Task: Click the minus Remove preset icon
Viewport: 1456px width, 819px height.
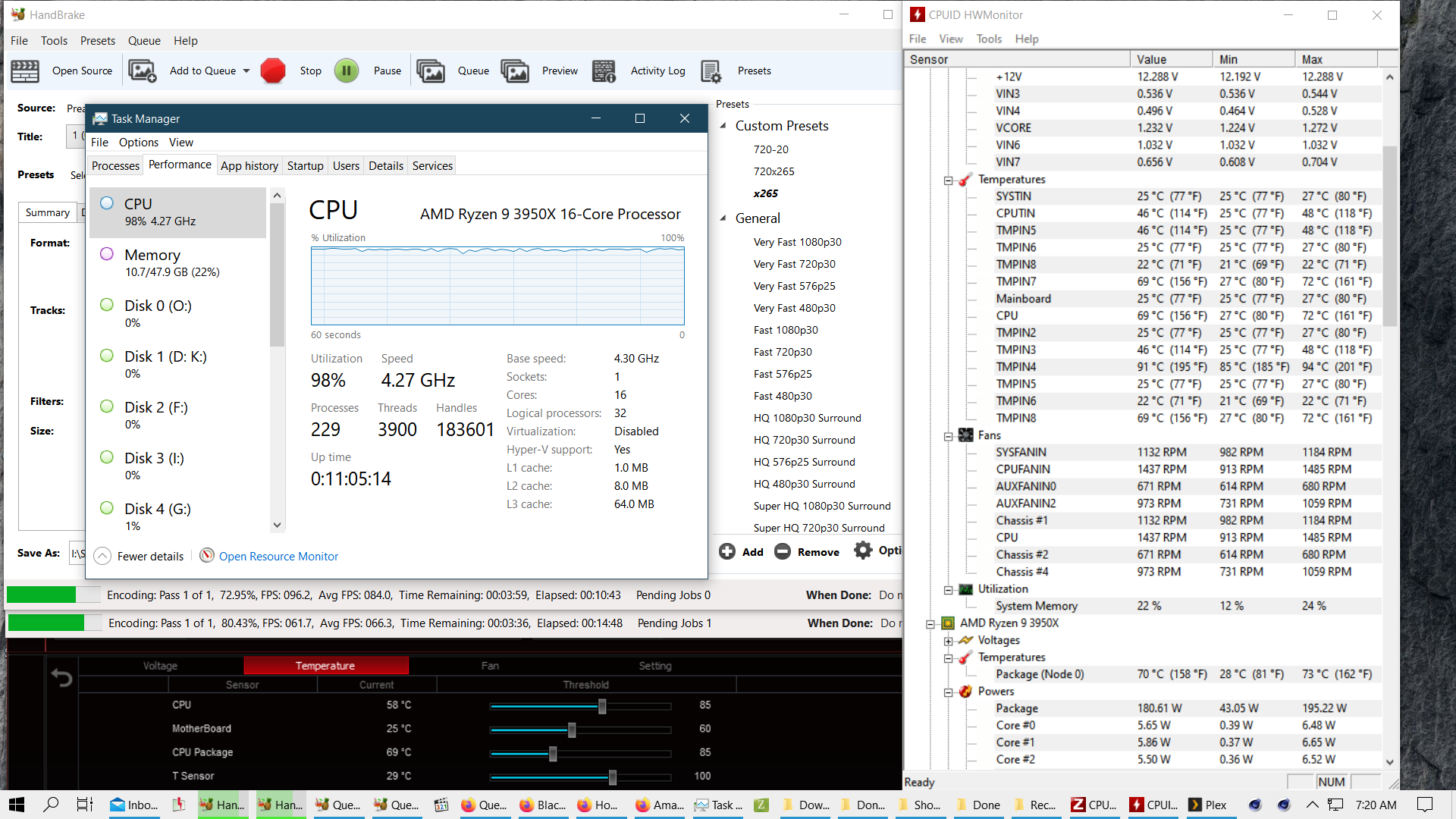Action: 783,551
